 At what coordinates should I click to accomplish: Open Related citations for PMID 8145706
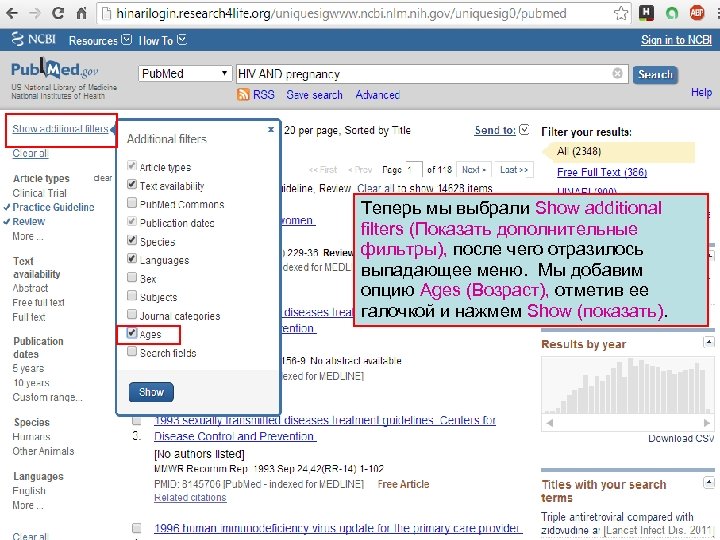[x=190, y=497]
